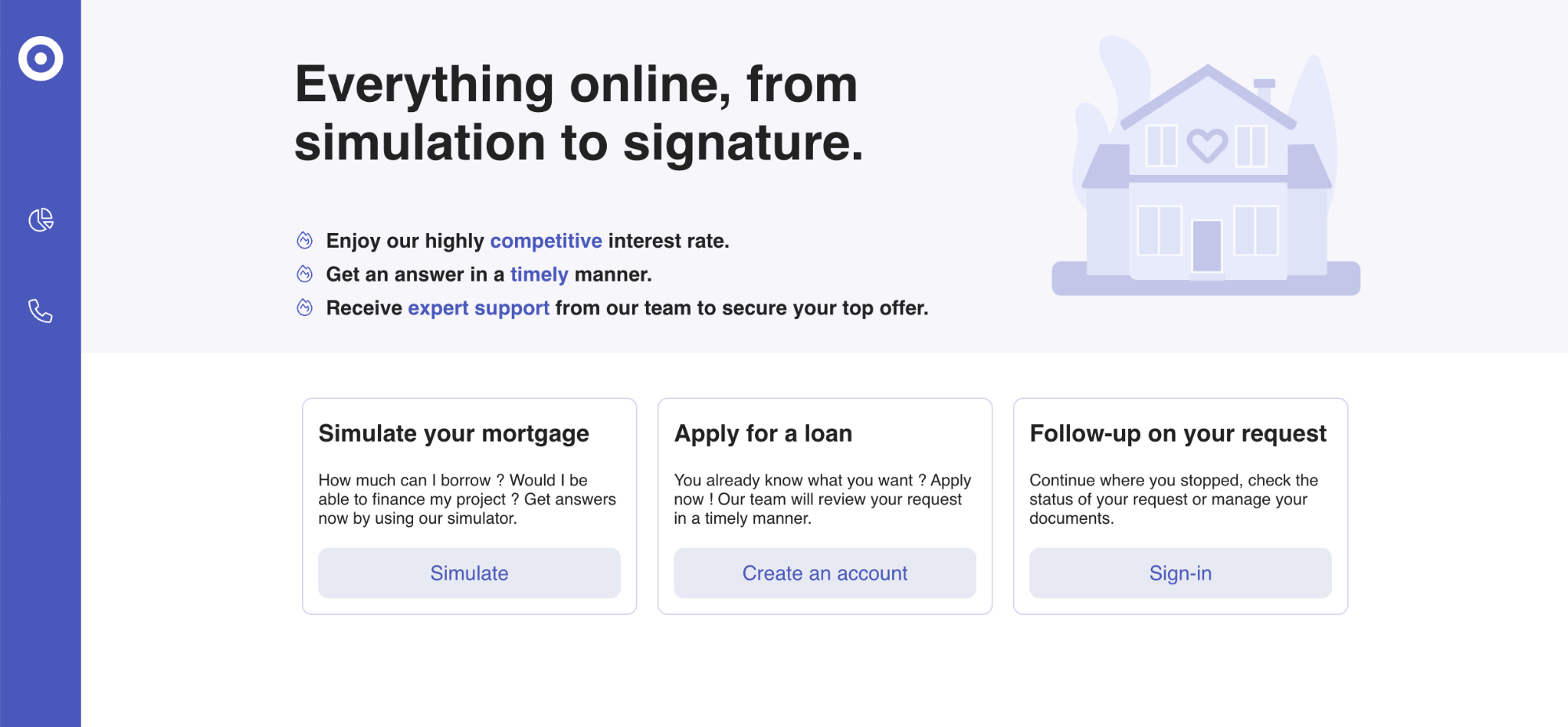Click the heart on the house illustration
Screen dimensions: 1568x727
(1207, 145)
